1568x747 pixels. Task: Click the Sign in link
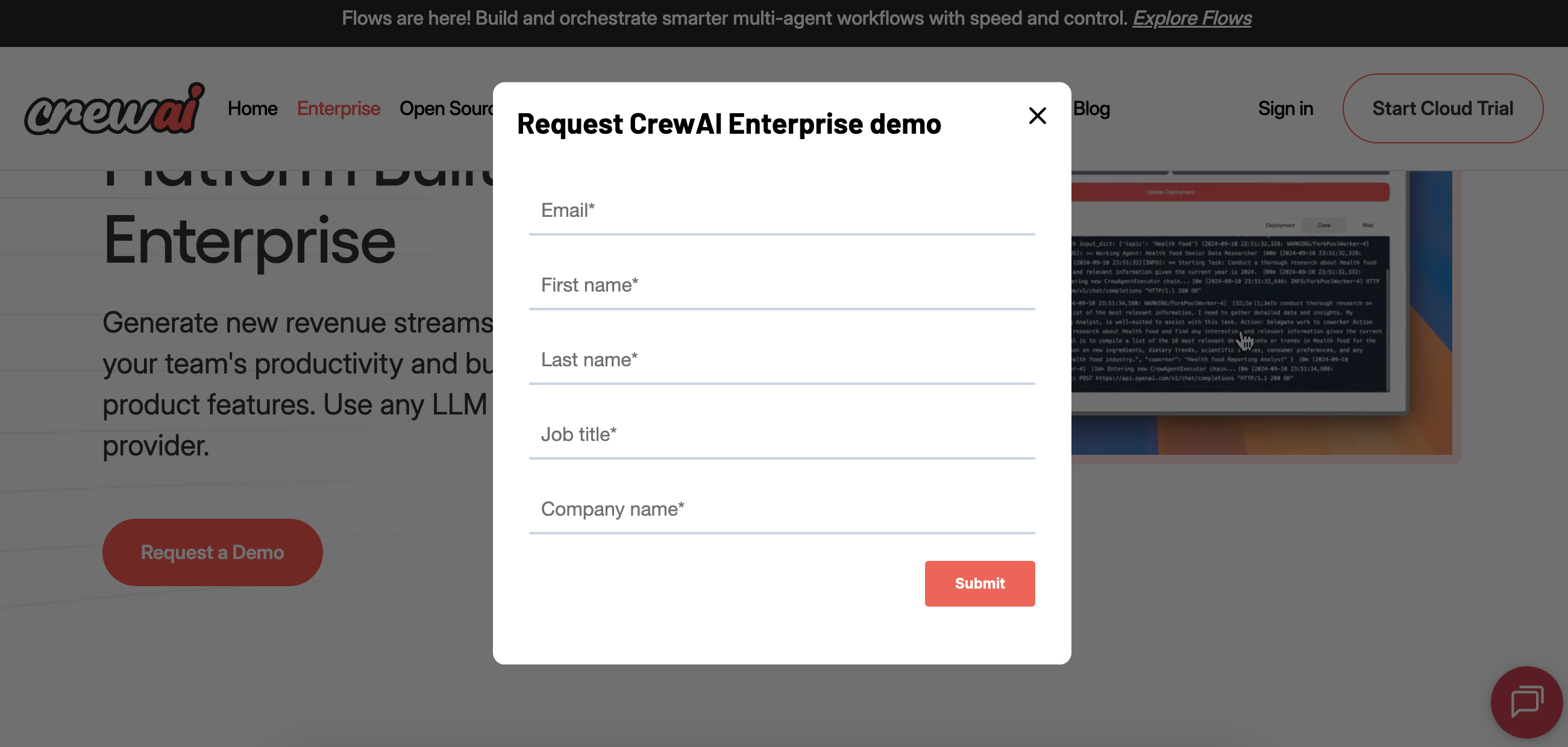click(x=1285, y=108)
